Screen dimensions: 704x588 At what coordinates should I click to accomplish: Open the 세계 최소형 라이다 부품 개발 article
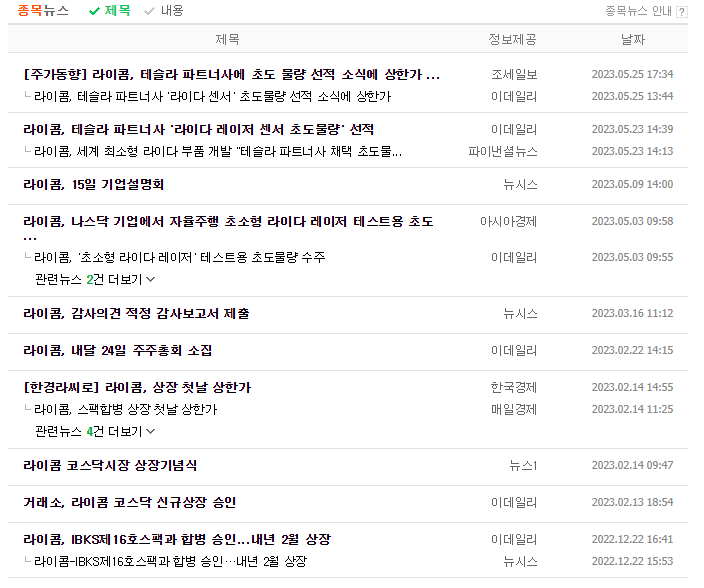pos(218,152)
